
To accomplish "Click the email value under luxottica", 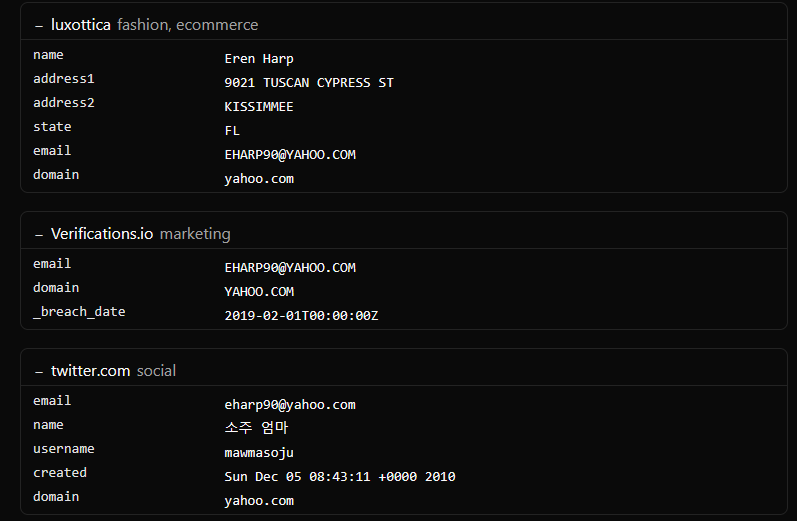I will 290,155.
